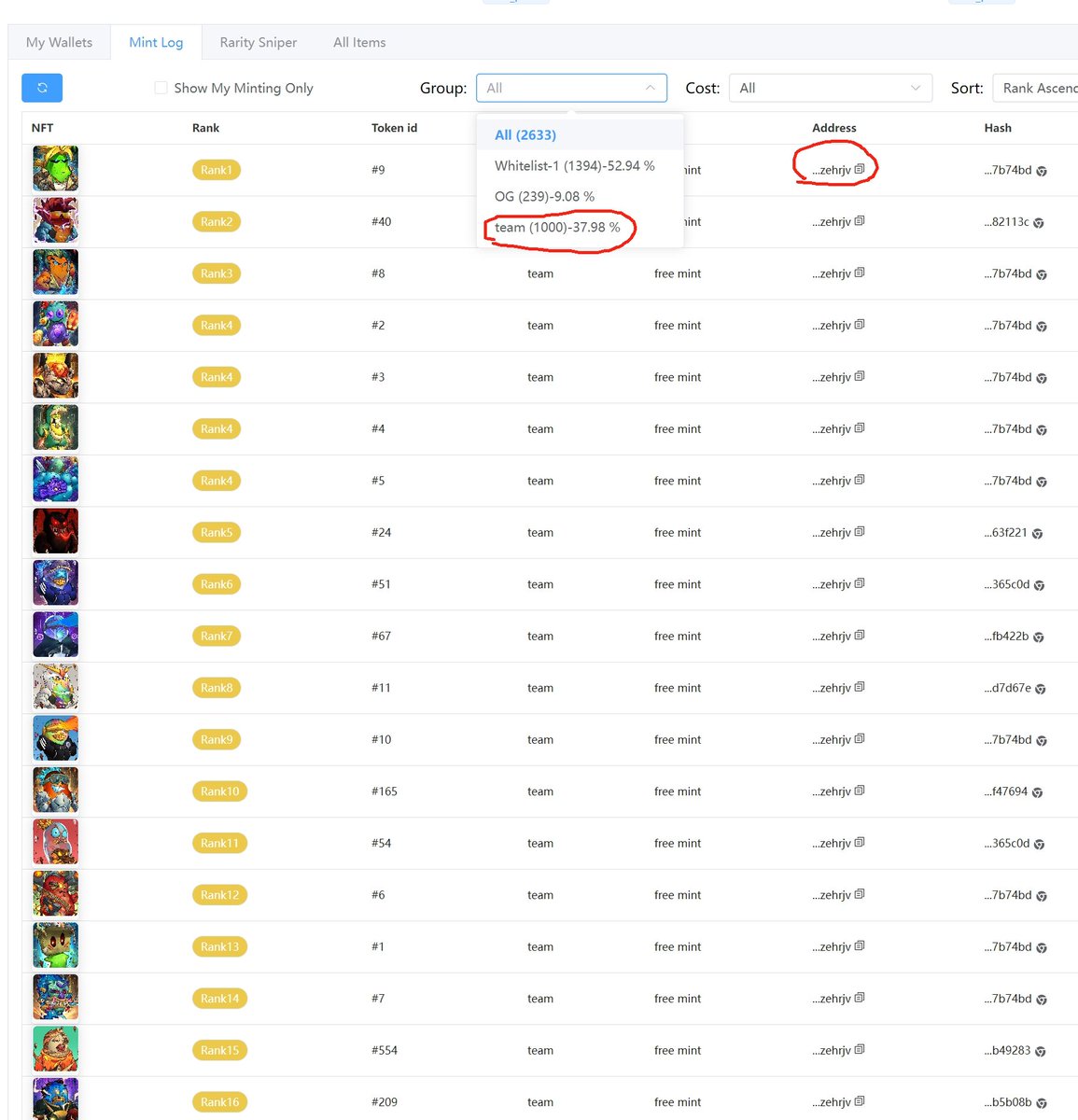Click free mint in token #8 row
Viewport: 1078px width, 1120px height.
tap(678, 273)
